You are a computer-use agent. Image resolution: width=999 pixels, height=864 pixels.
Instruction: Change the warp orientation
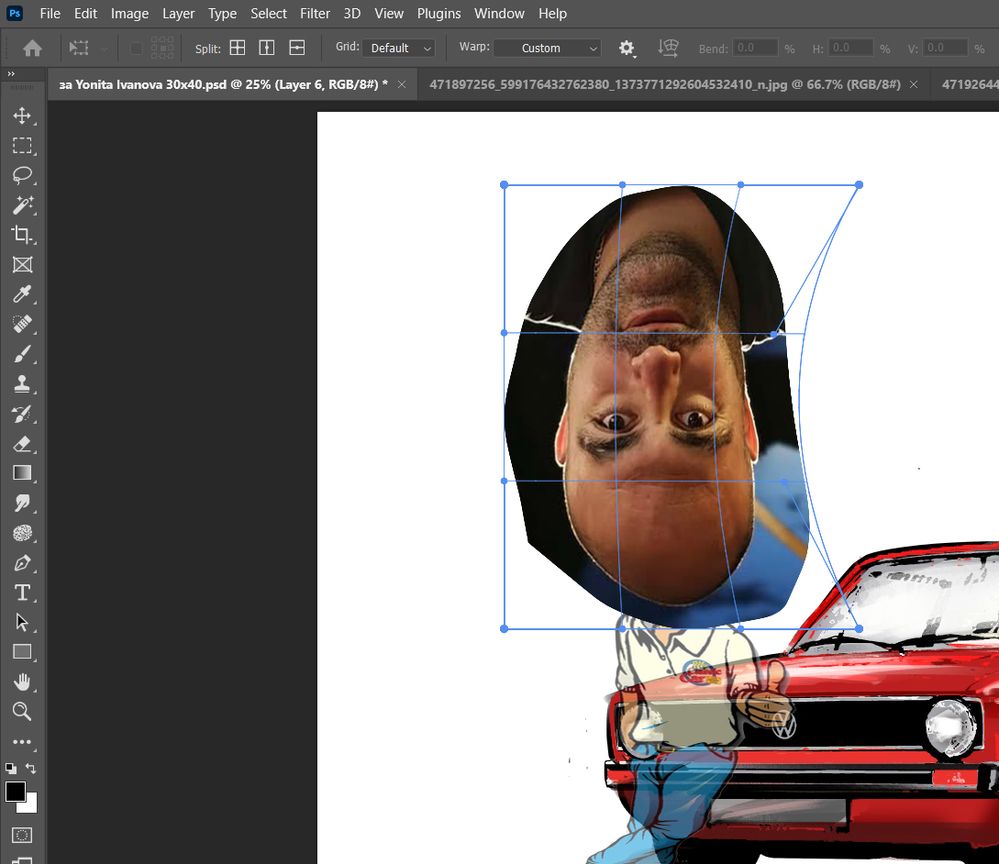click(x=668, y=48)
